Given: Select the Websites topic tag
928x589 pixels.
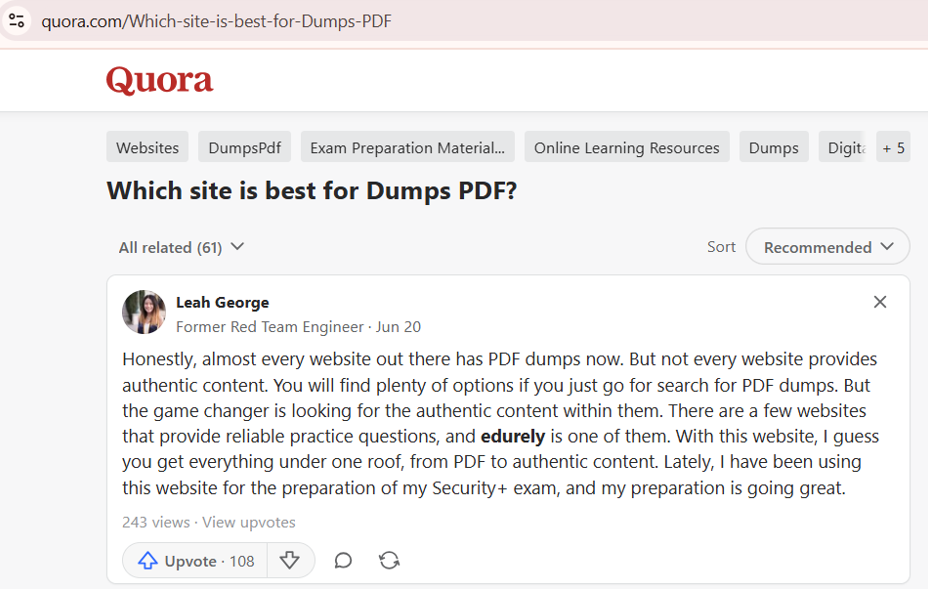Looking at the screenshot, I should click(x=148, y=147).
